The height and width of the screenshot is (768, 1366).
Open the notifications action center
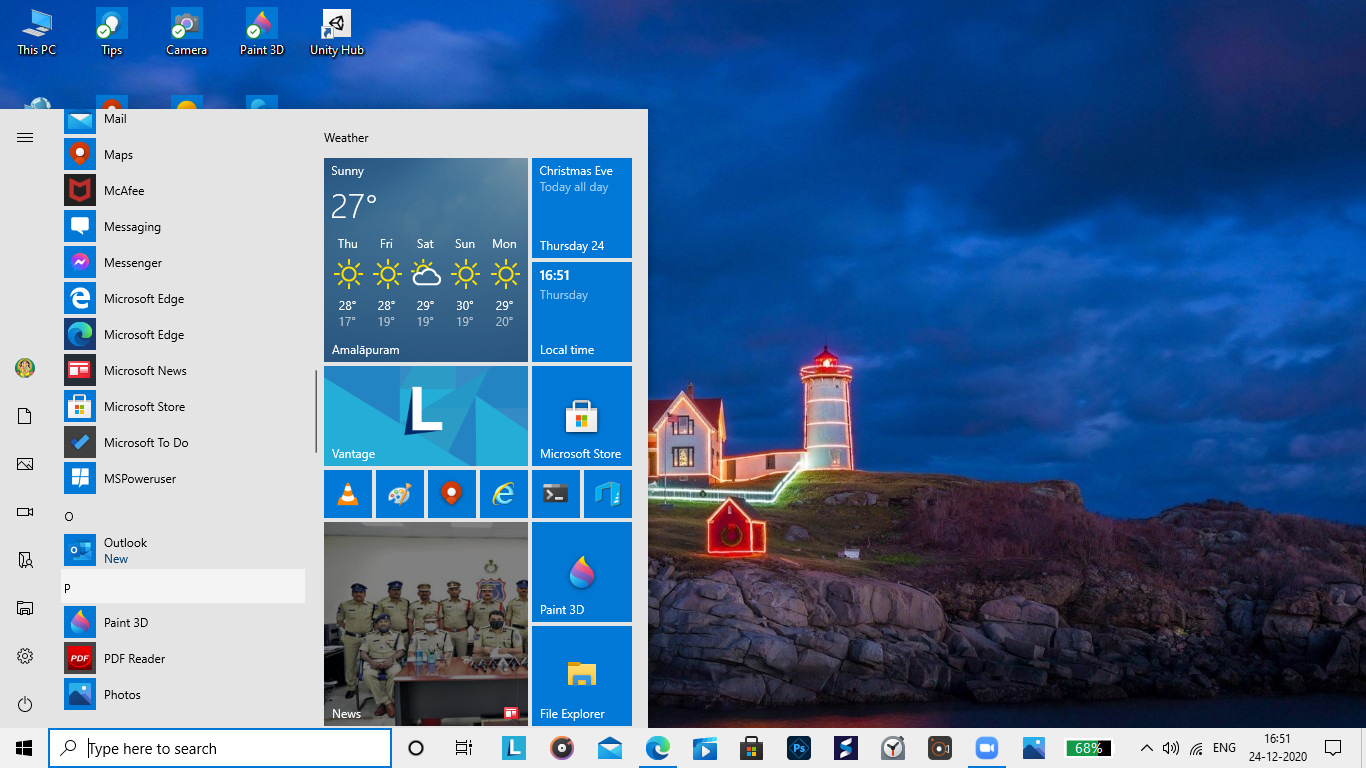click(1332, 748)
